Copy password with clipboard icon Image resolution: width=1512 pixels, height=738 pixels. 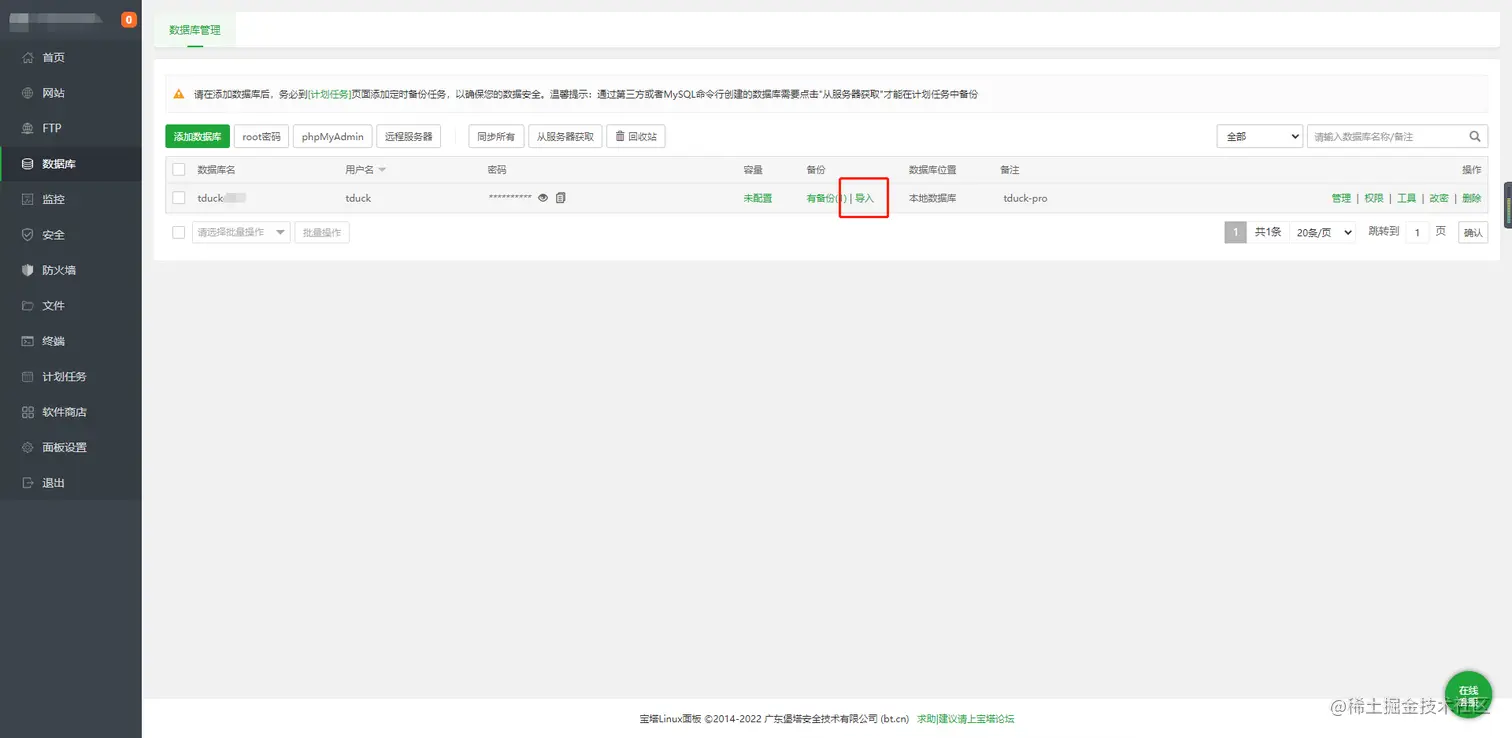point(560,198)
